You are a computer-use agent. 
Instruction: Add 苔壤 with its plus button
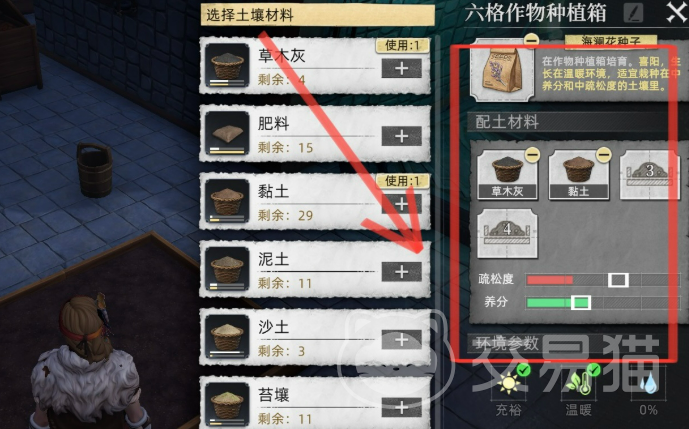point(401,407)
